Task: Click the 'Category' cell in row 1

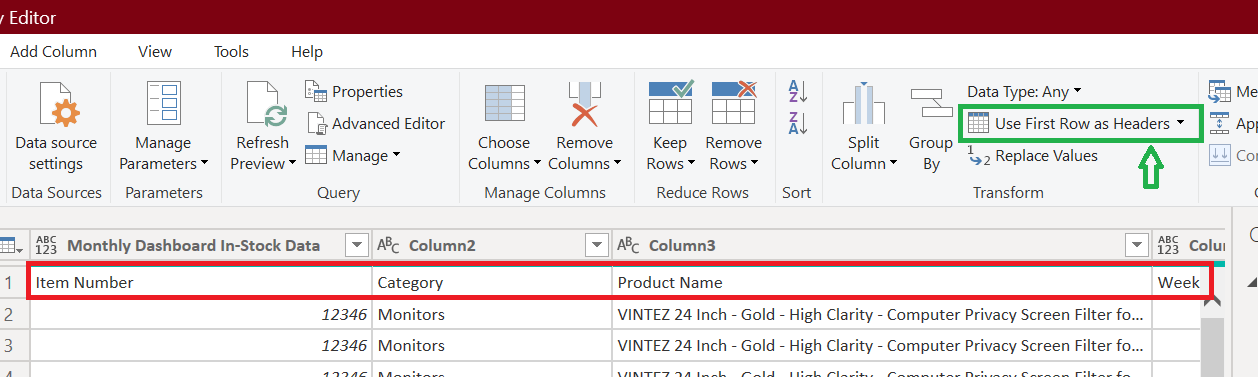Action: click(x=491, y=283)
